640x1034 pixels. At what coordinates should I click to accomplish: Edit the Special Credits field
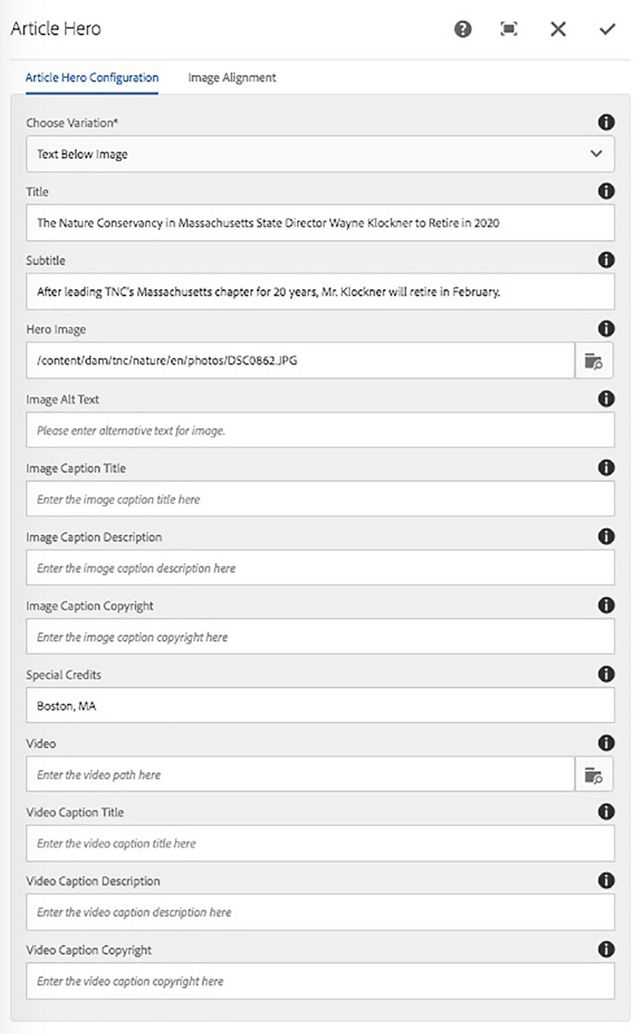[x=320, y=706]
